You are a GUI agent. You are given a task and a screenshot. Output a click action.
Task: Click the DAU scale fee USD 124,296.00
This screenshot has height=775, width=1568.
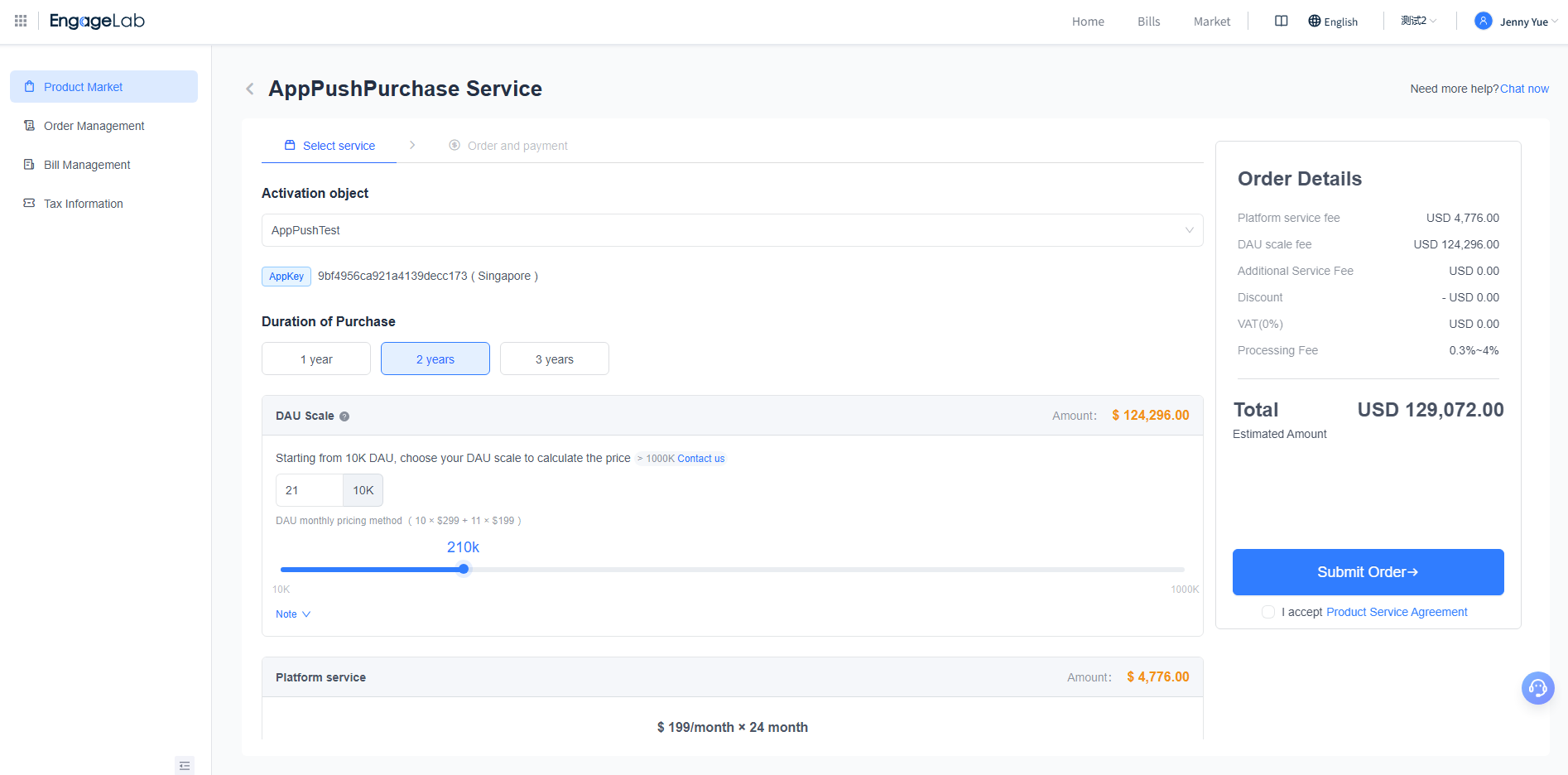(1456, 244)
